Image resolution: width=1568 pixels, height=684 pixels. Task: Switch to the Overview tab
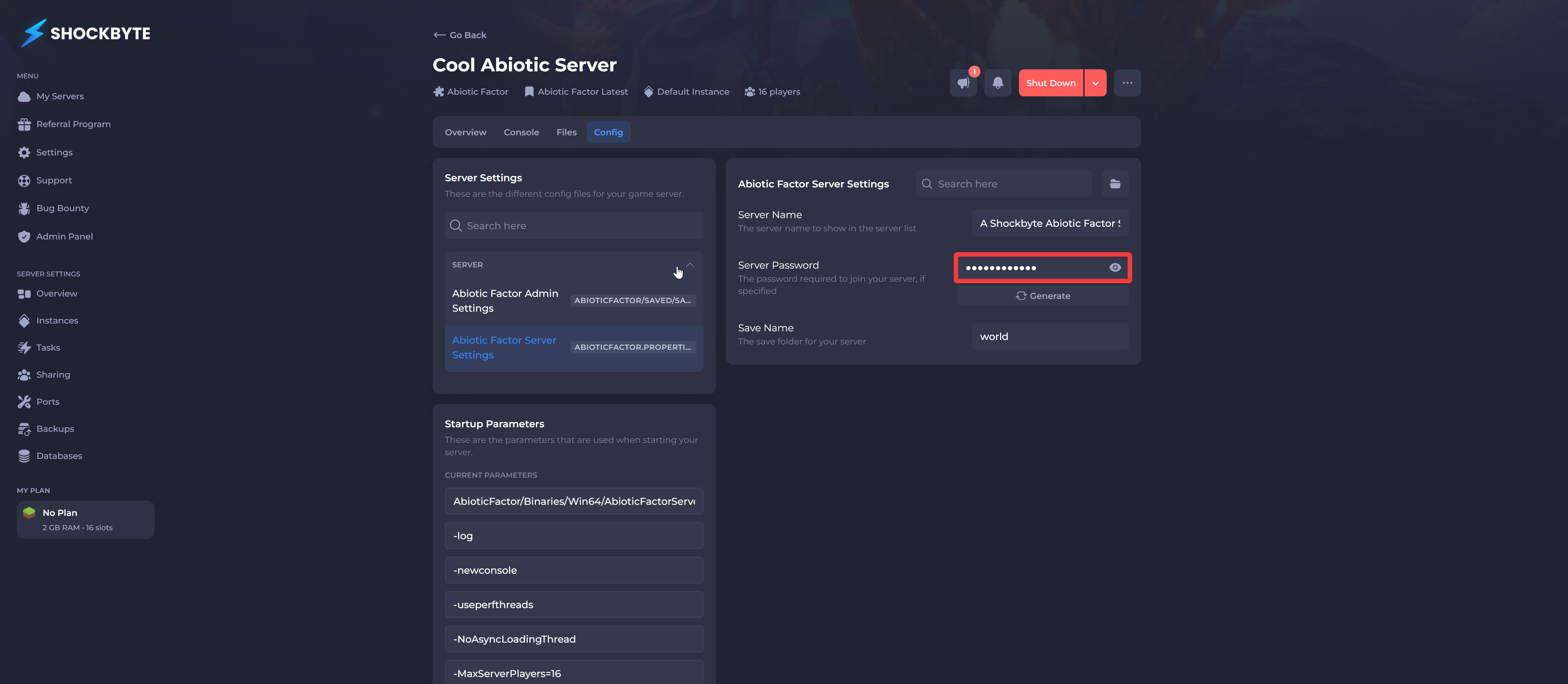466,132
